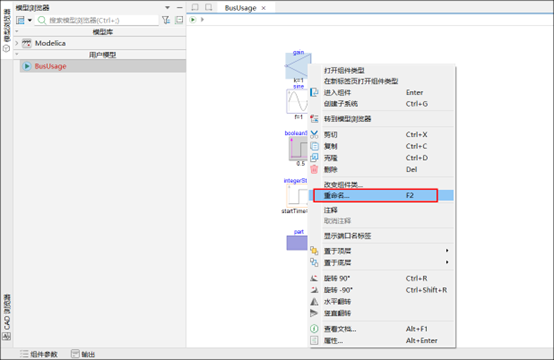554x360 pixels.
Task: Select the gain block on the canvas
Action: click(x=298, y=66)
